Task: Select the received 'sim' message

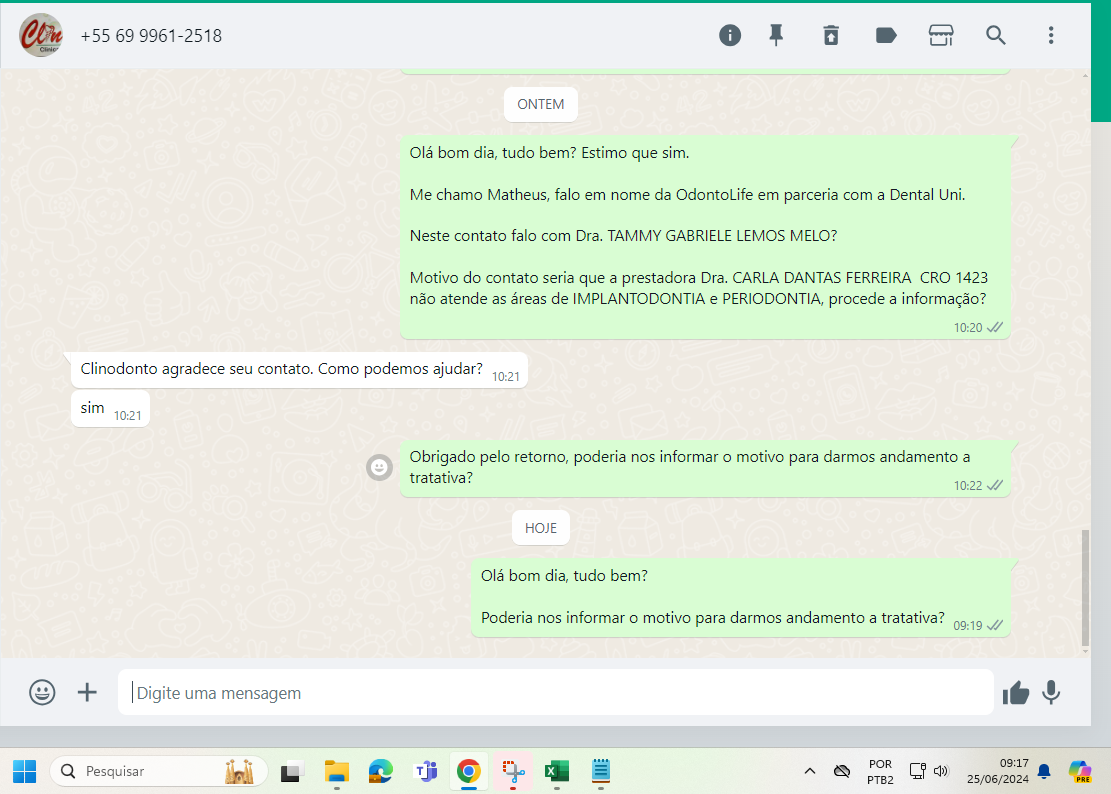Action: tap(110, 409)
